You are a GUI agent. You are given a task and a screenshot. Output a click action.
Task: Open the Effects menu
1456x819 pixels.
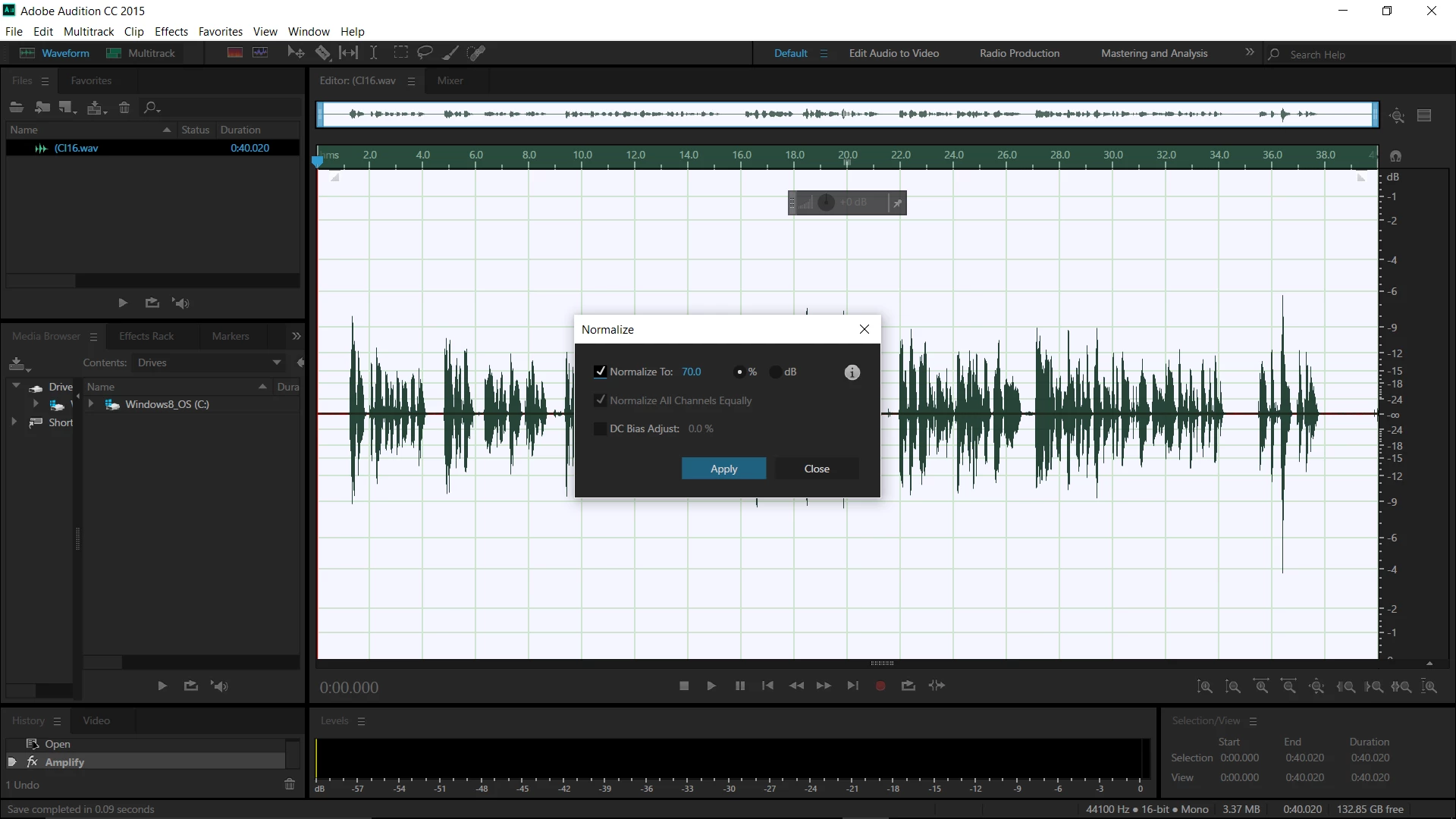(x=171, y=32)
